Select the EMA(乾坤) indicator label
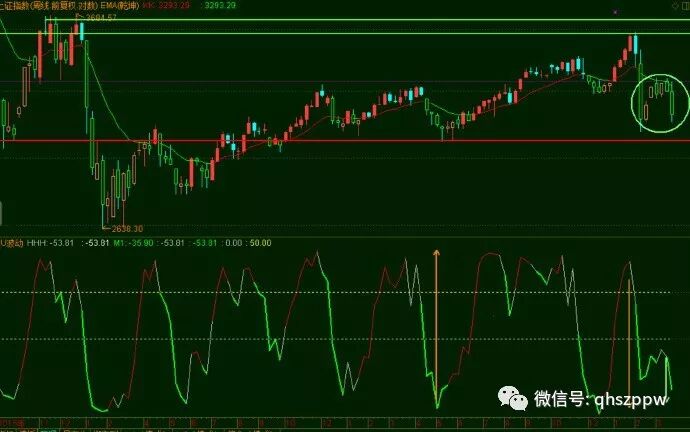 tap(119, 5)
